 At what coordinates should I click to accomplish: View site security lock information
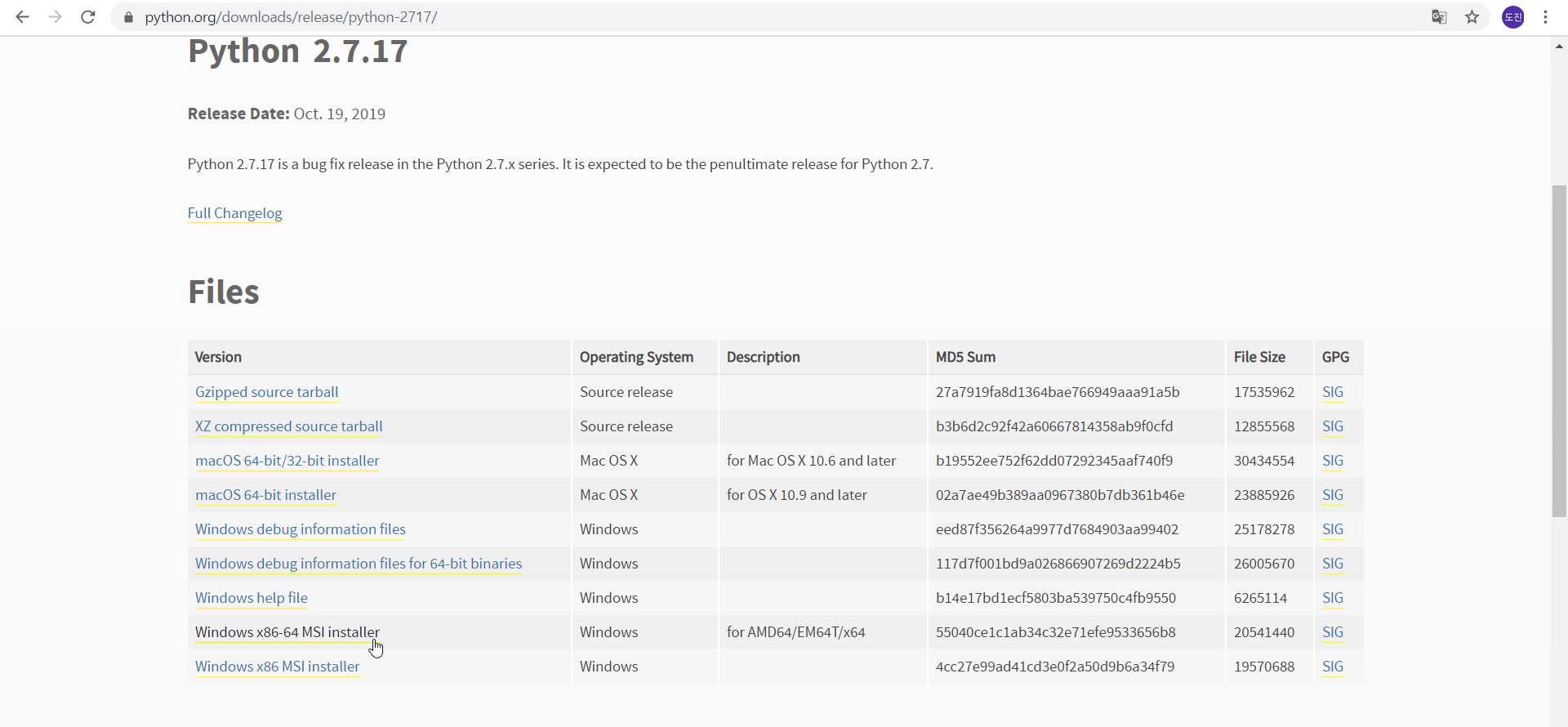pyautogui.click(x=128, y=17)
